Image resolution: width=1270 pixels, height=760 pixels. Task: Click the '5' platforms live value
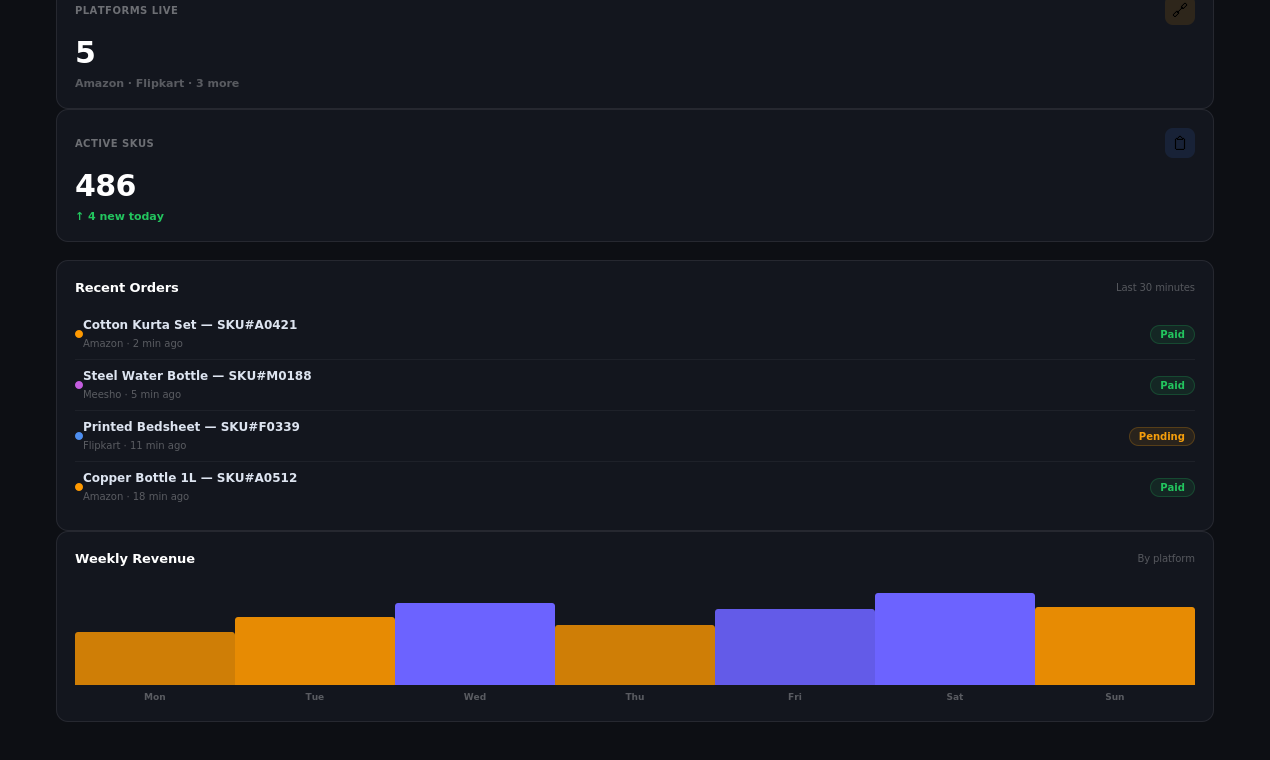point(85,53)
